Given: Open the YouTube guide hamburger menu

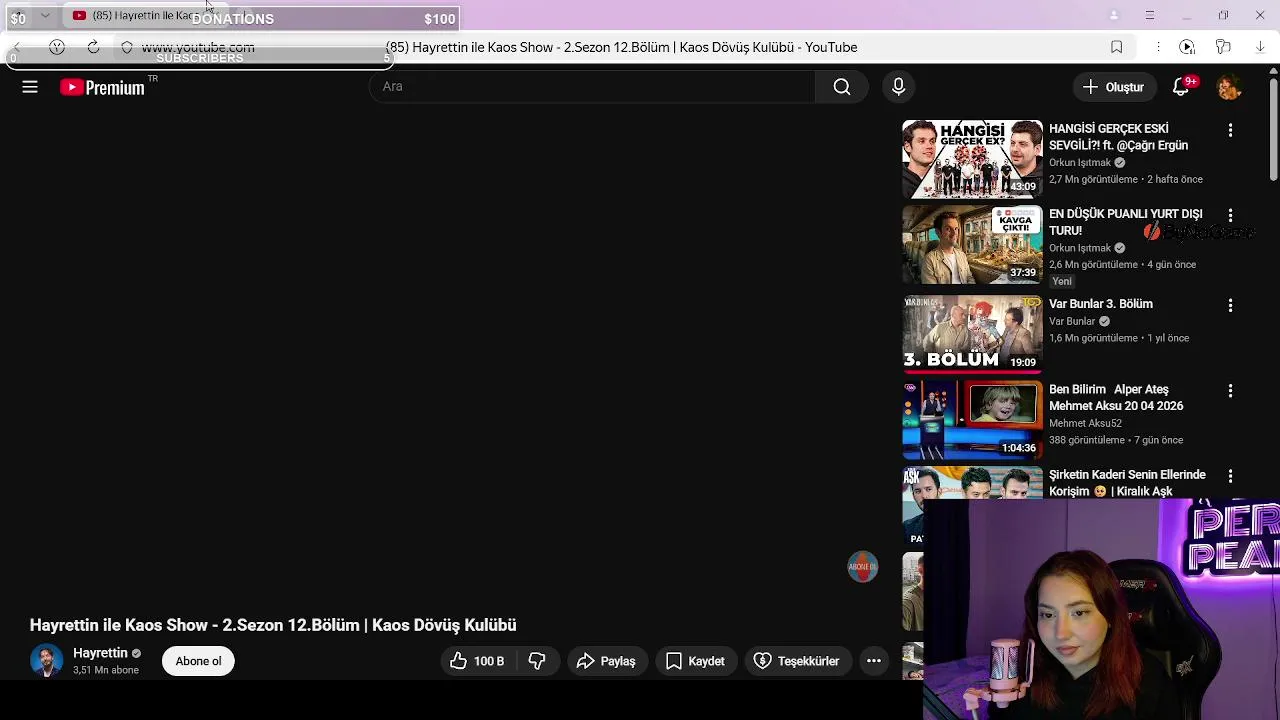Looking at the screenshot, I should pos(30,87).
